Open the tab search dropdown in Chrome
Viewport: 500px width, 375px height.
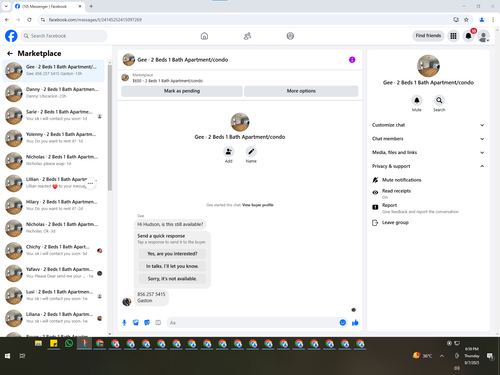[6, 6]
